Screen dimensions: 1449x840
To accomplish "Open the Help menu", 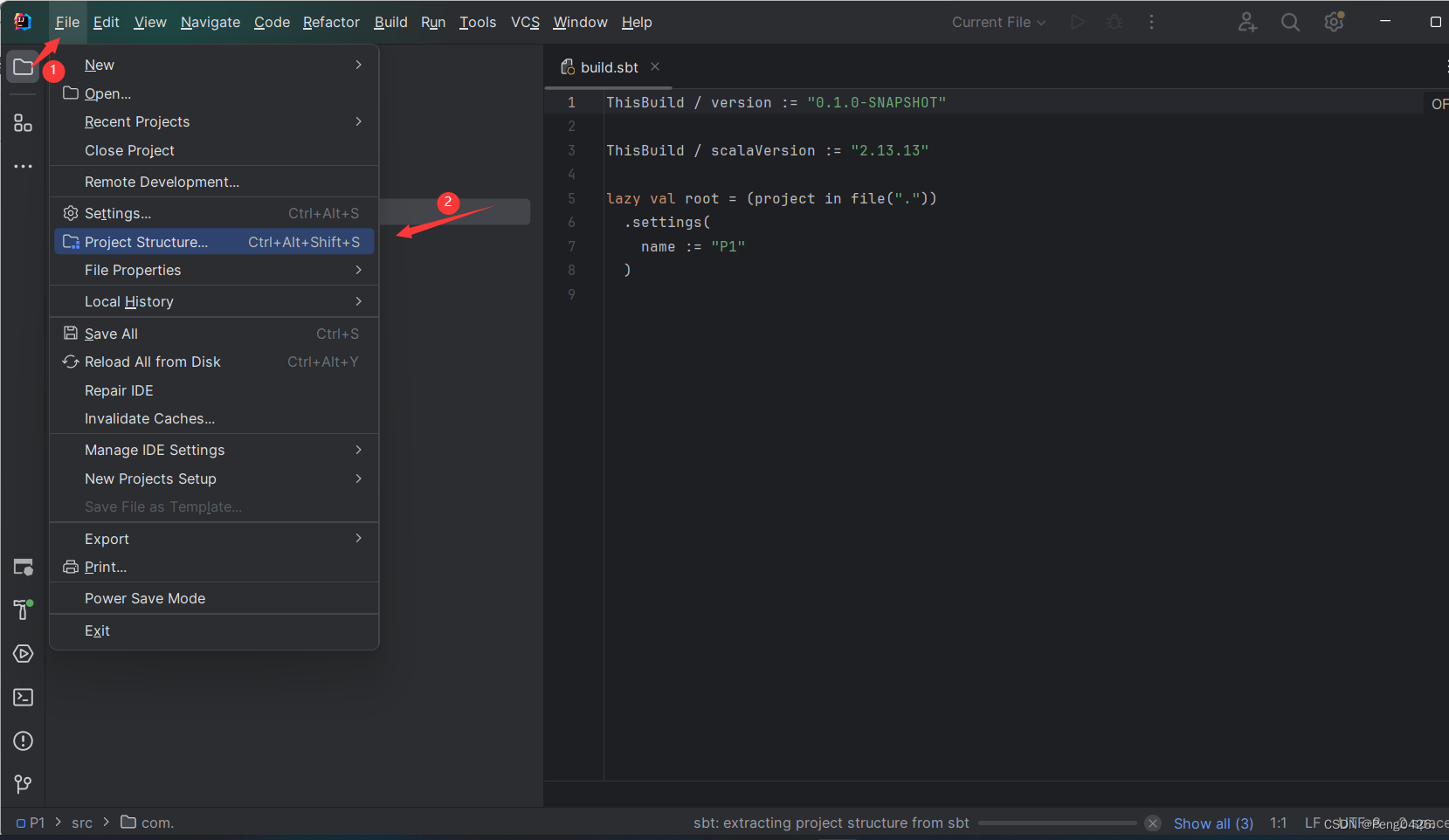I will tap(637, 22).
